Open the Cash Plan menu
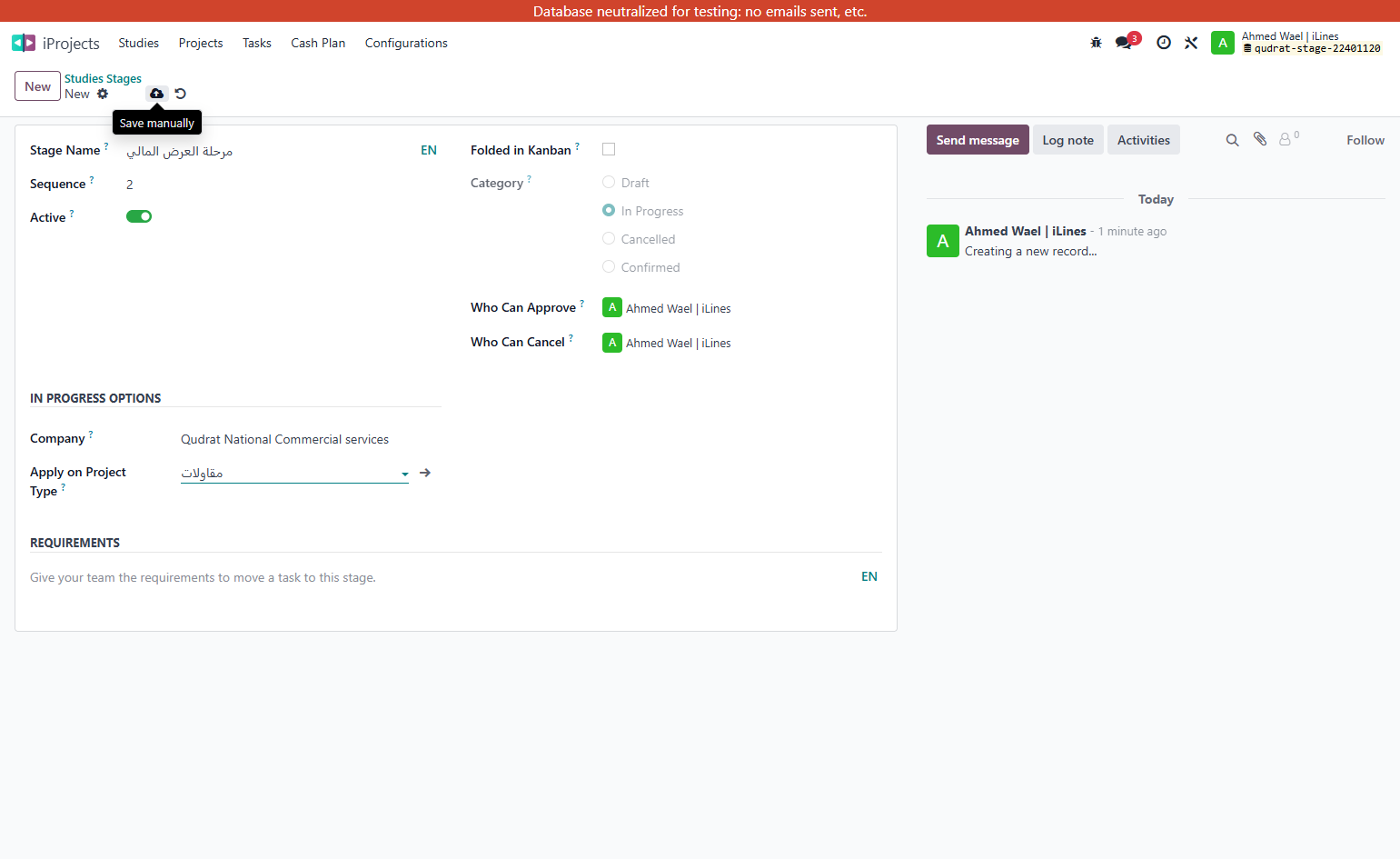The width and height of the screenshot is (1400, 859). point(318,43)
